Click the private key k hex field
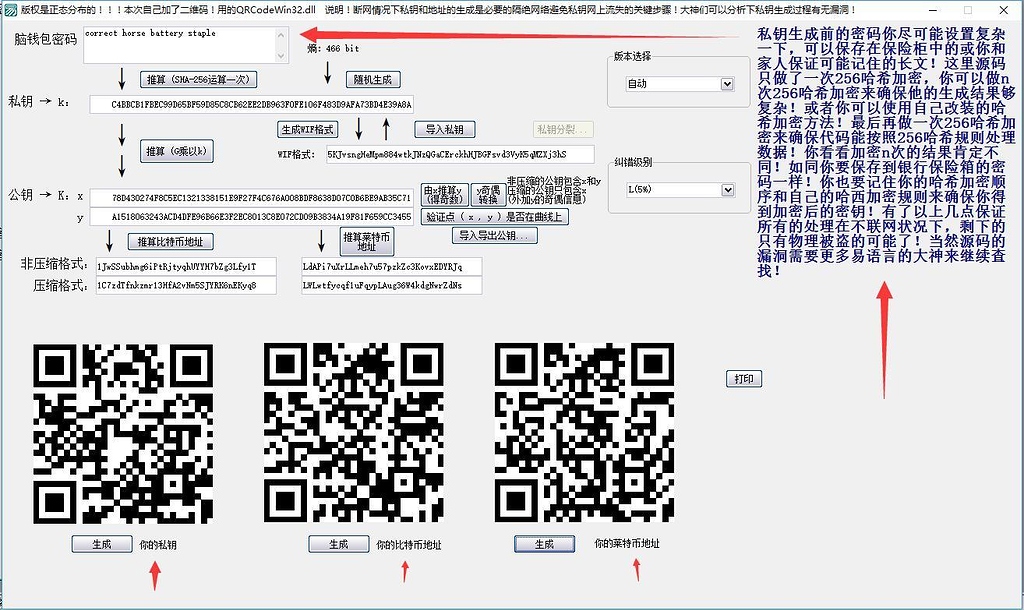The height and width of the screenshot is (610, 1024). click(x=251, y=104)
